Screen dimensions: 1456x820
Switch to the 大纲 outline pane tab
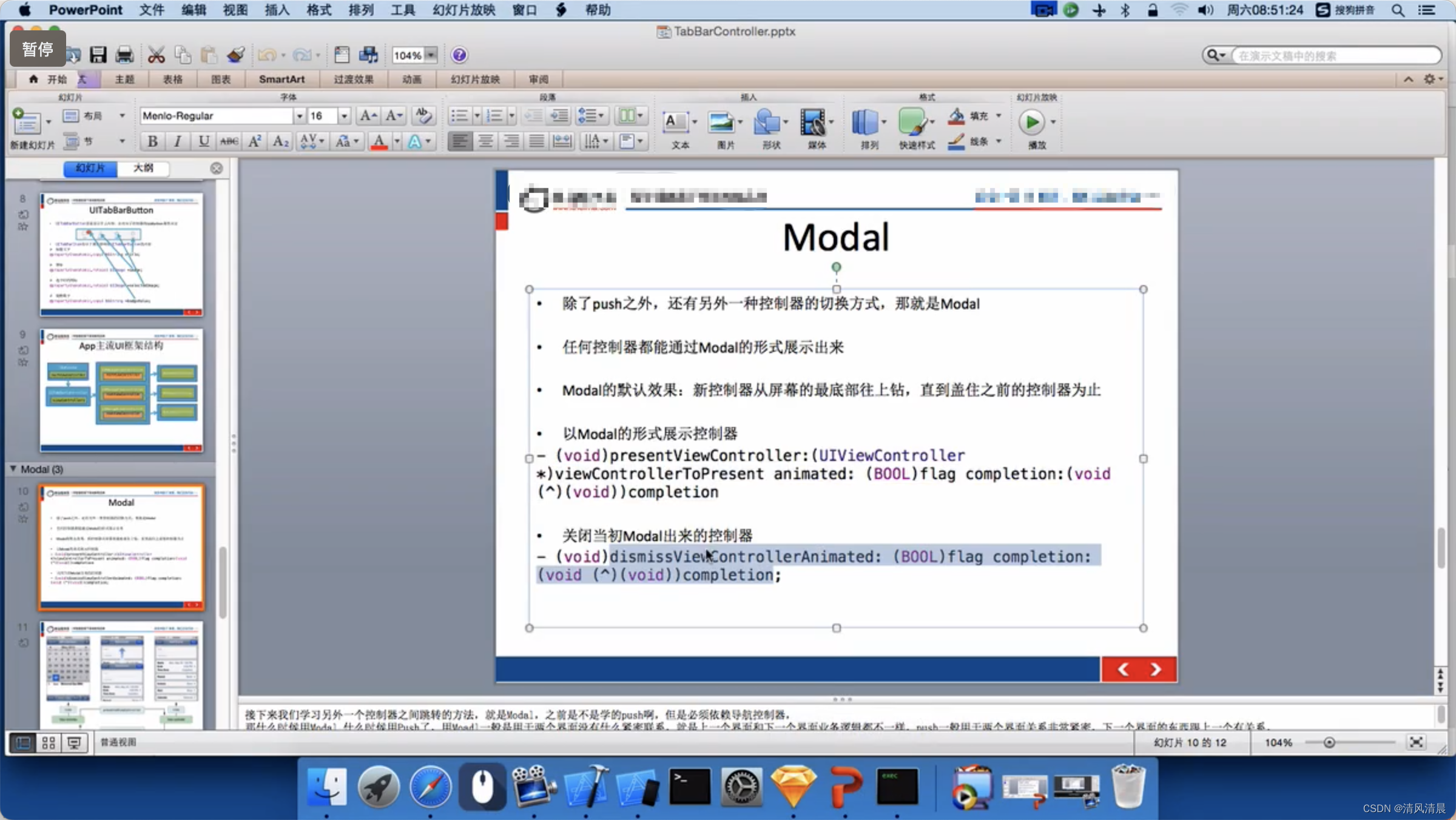pyautogui.click(x=143, y=168)
